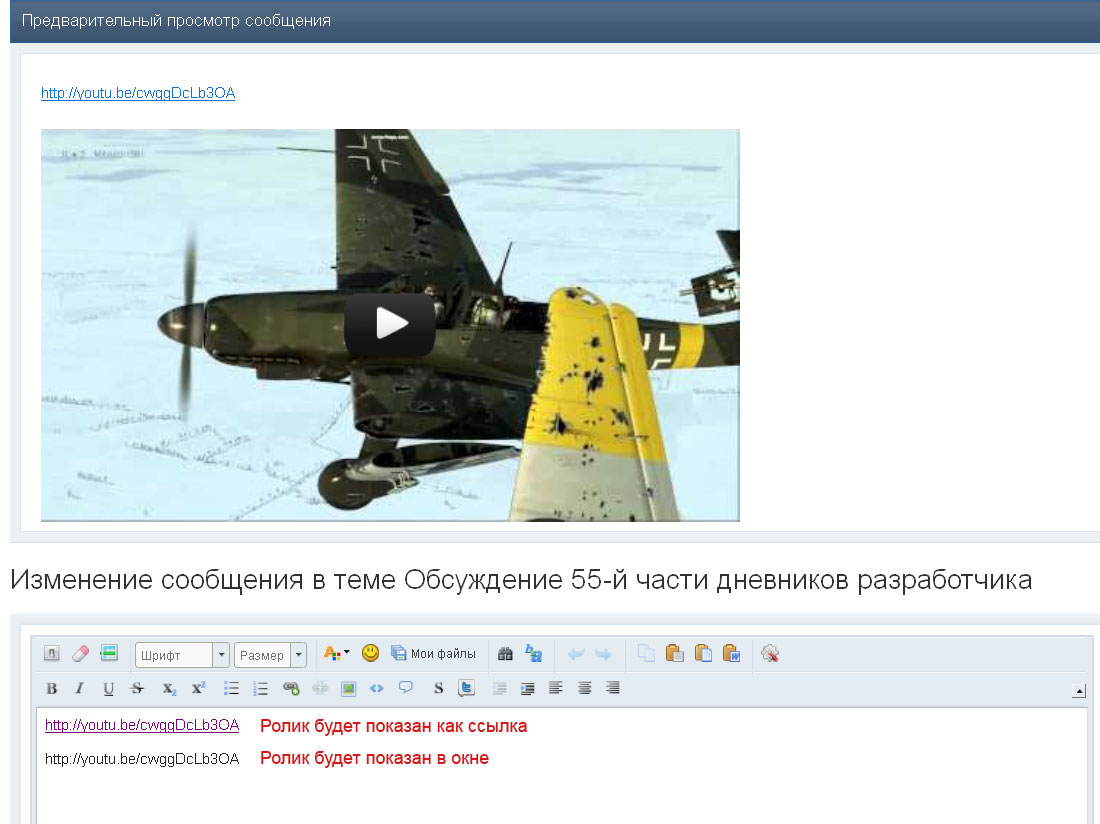
Task: Click the quote speech bubble icon
Action: (x=405, y=688)
